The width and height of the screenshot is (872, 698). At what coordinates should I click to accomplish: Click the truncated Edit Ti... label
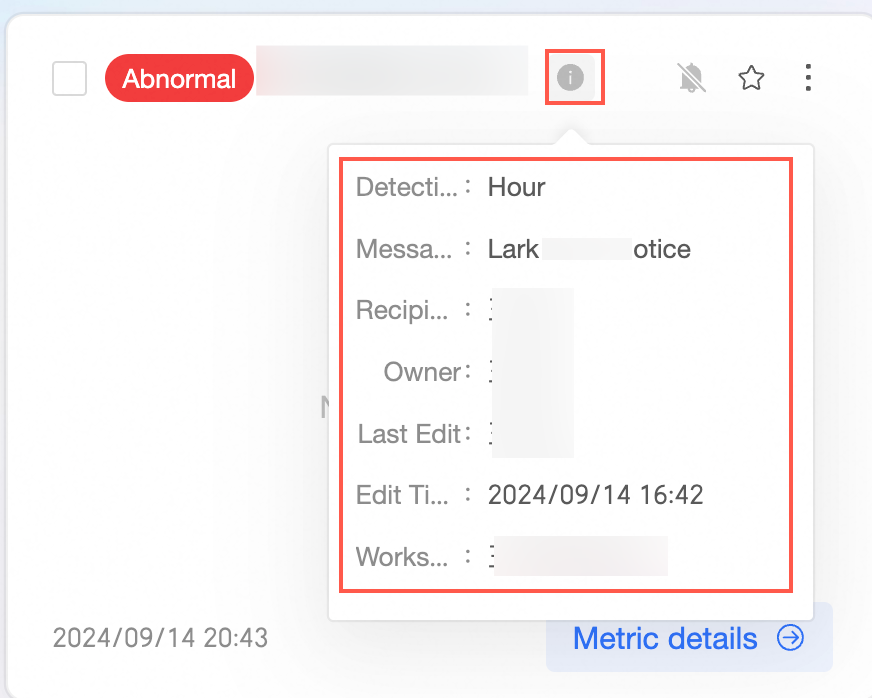click(402, 494)
